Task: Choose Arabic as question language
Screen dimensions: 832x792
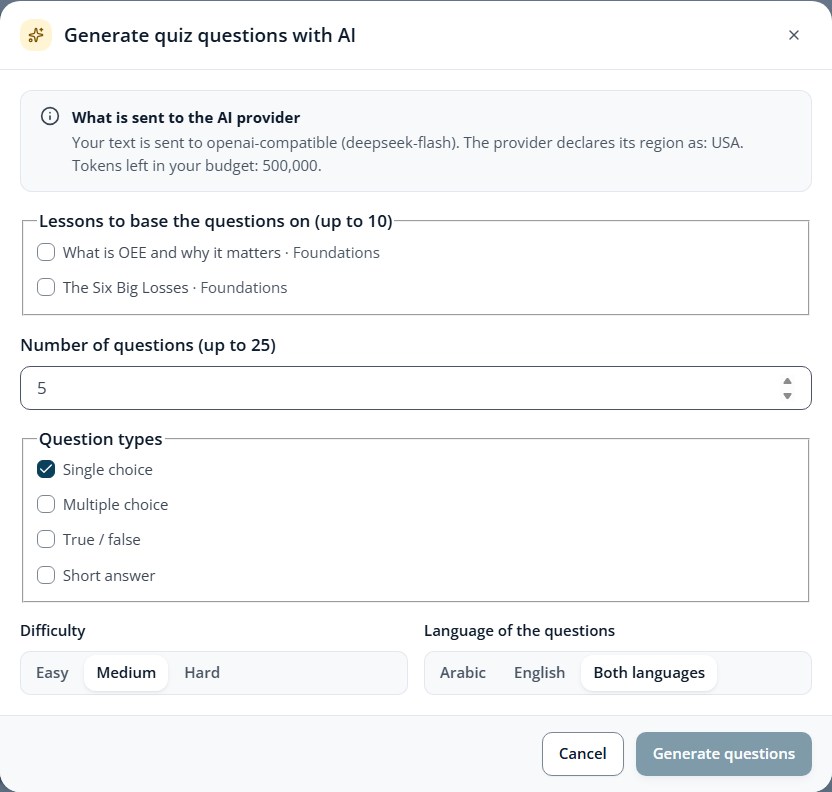Action: [x=463, y=673]
